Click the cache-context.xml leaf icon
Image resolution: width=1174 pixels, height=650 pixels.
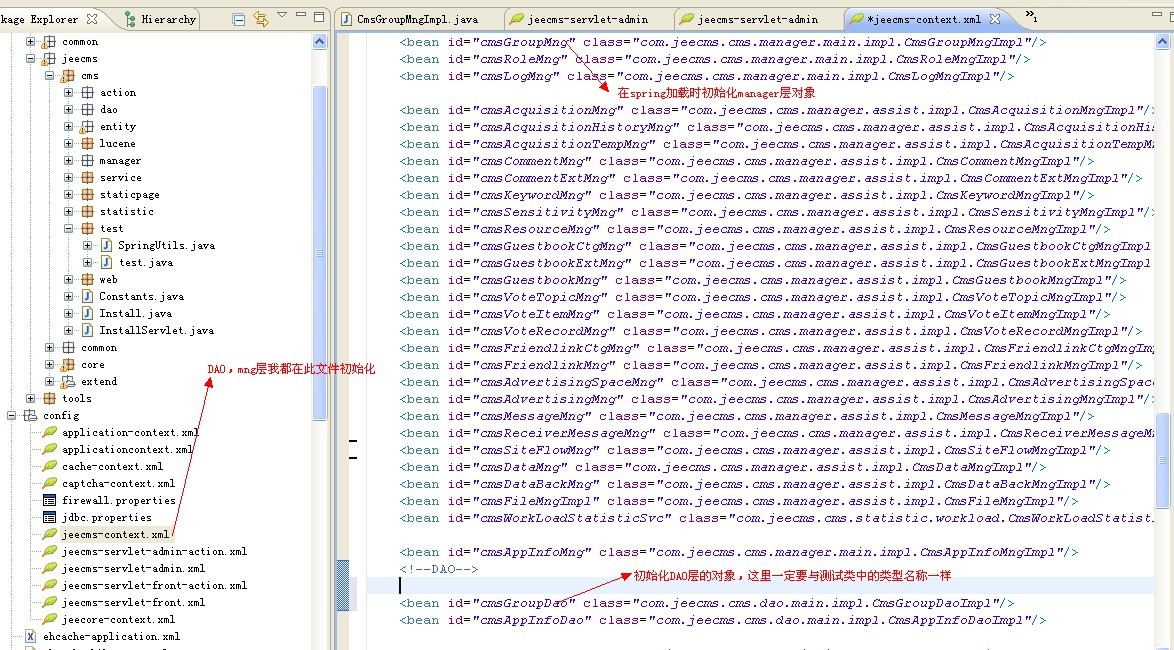pyautogui.click(x=49, y=466)
